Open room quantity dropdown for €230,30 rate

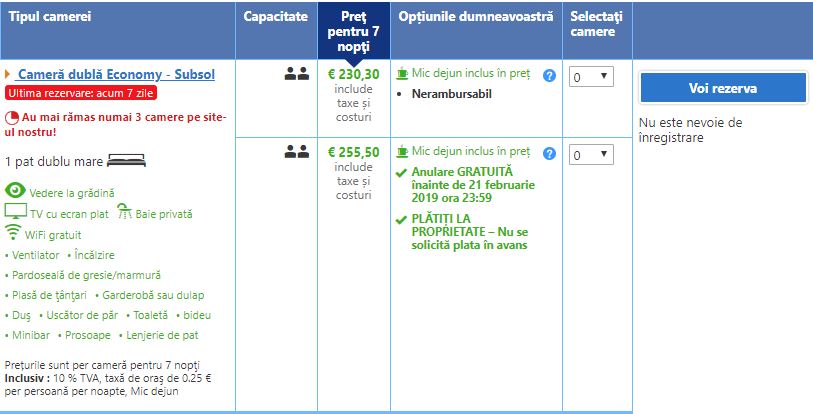pyautogui.click(x=591, y=76)
